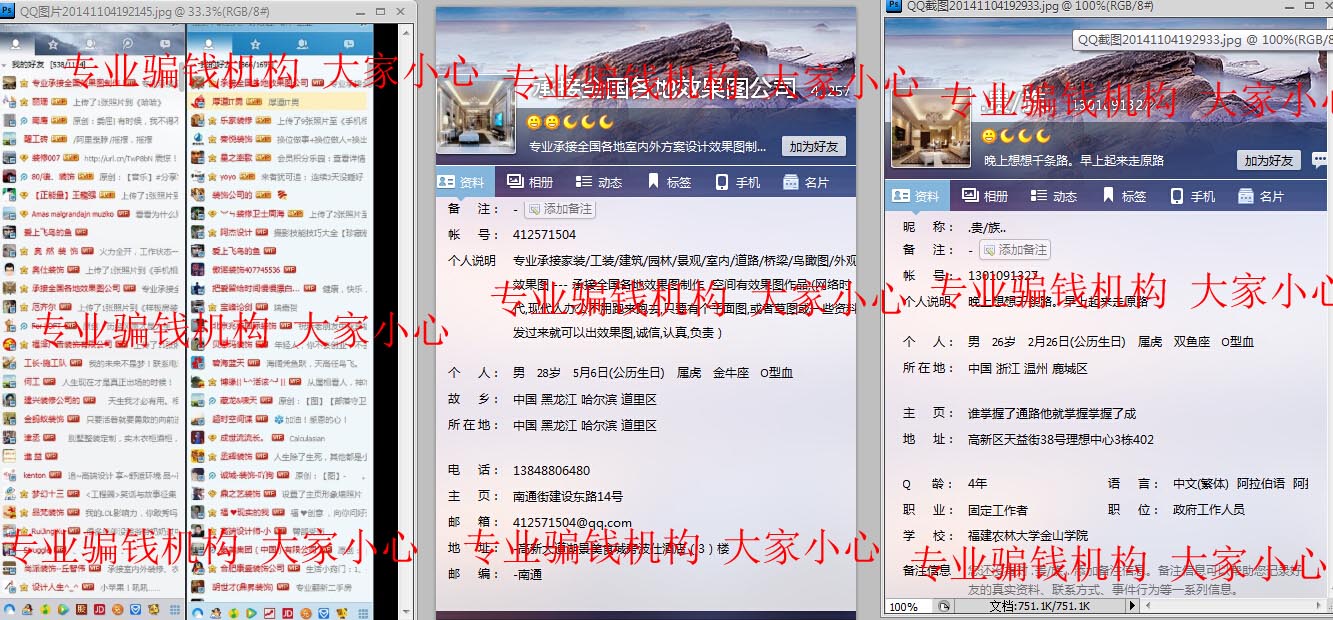Click Photoshop icon of QQ截图 window title
Viewport: 1333px width, 620px height.
[x=894, y=6]
